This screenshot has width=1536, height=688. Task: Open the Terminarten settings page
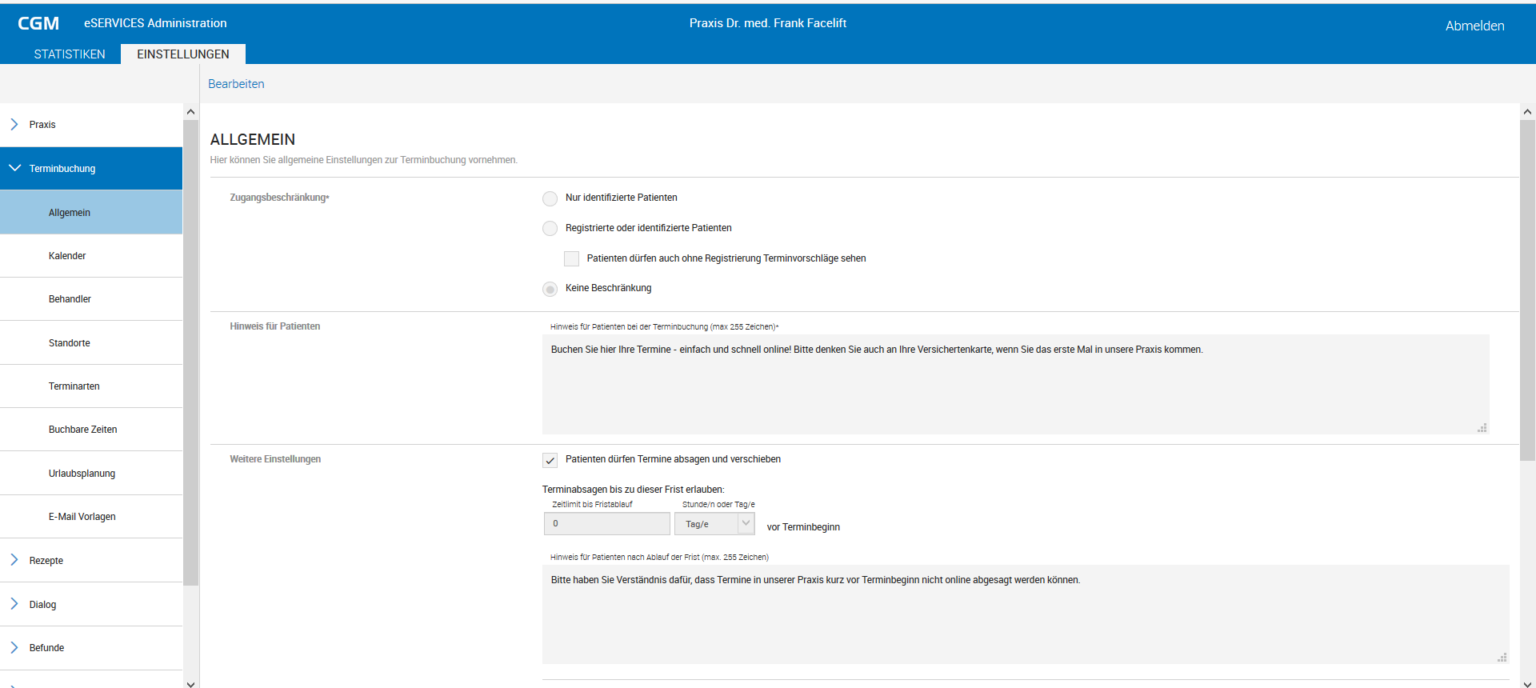(72, 385)
